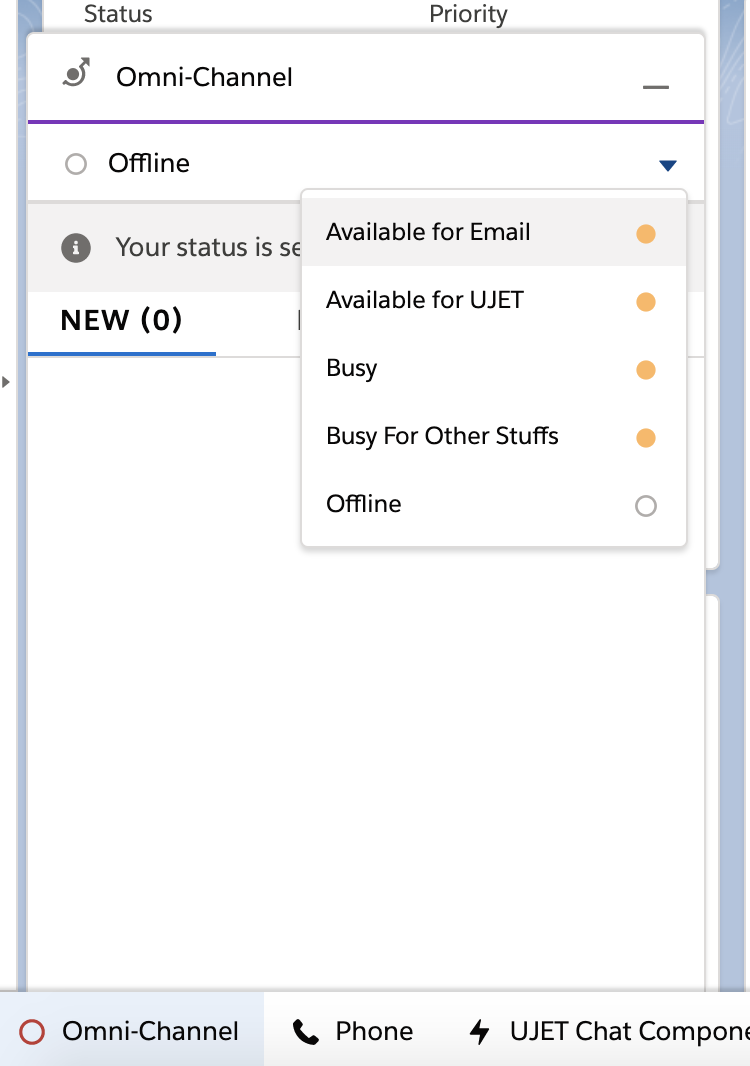Image resolution: width=750 pixels, height=1066 pixels.
Task: Expand the collapsed left side panel arrow
Action: point(6,382)
